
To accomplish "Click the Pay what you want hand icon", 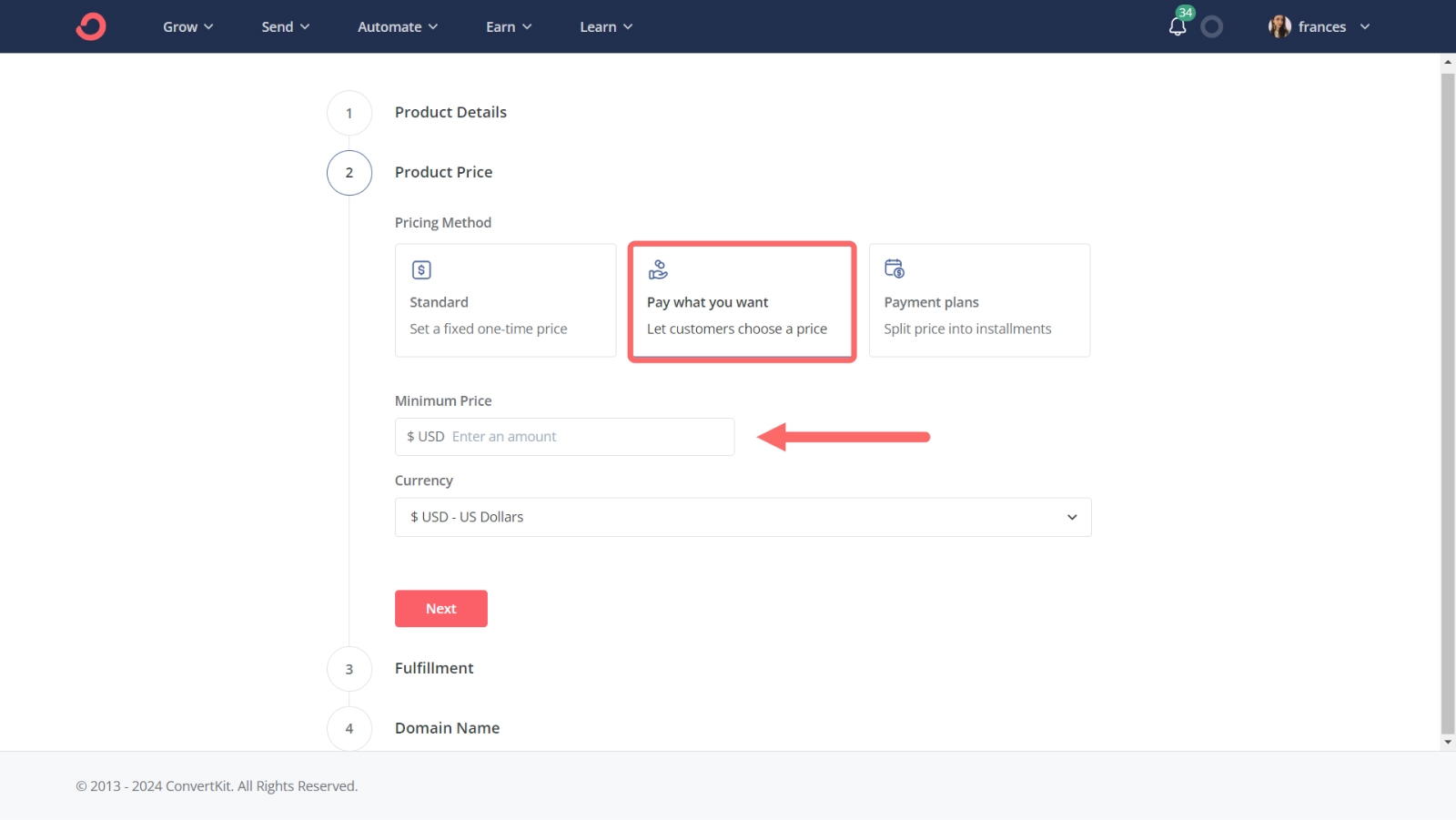I will click(x=658, y=269).
